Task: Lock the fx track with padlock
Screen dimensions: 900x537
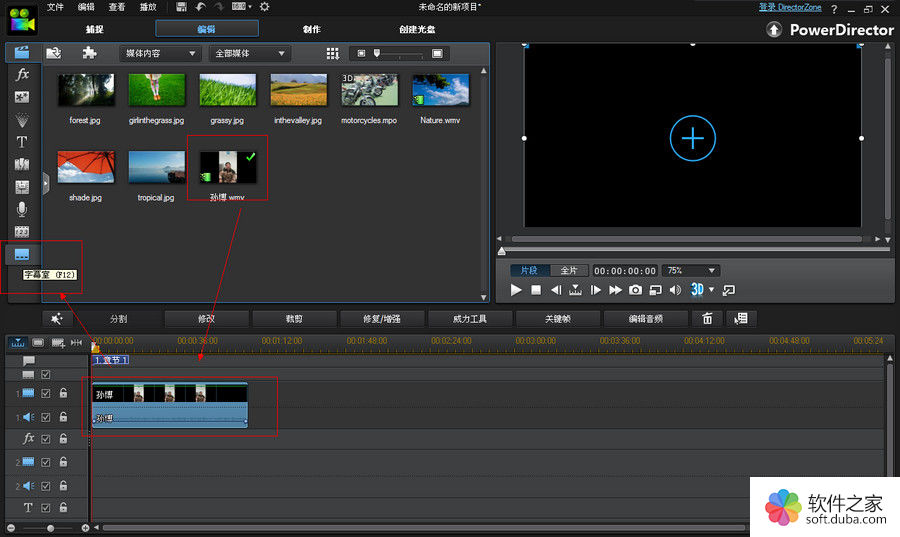Action: [x=64, y=438]
